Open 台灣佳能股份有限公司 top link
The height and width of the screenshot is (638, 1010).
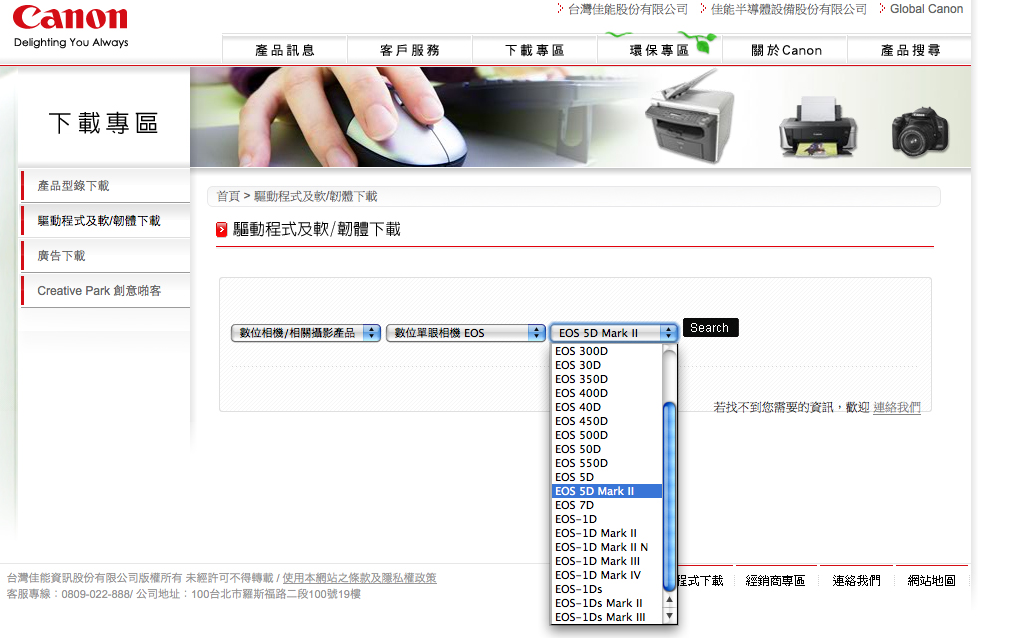tap(627, 9)
